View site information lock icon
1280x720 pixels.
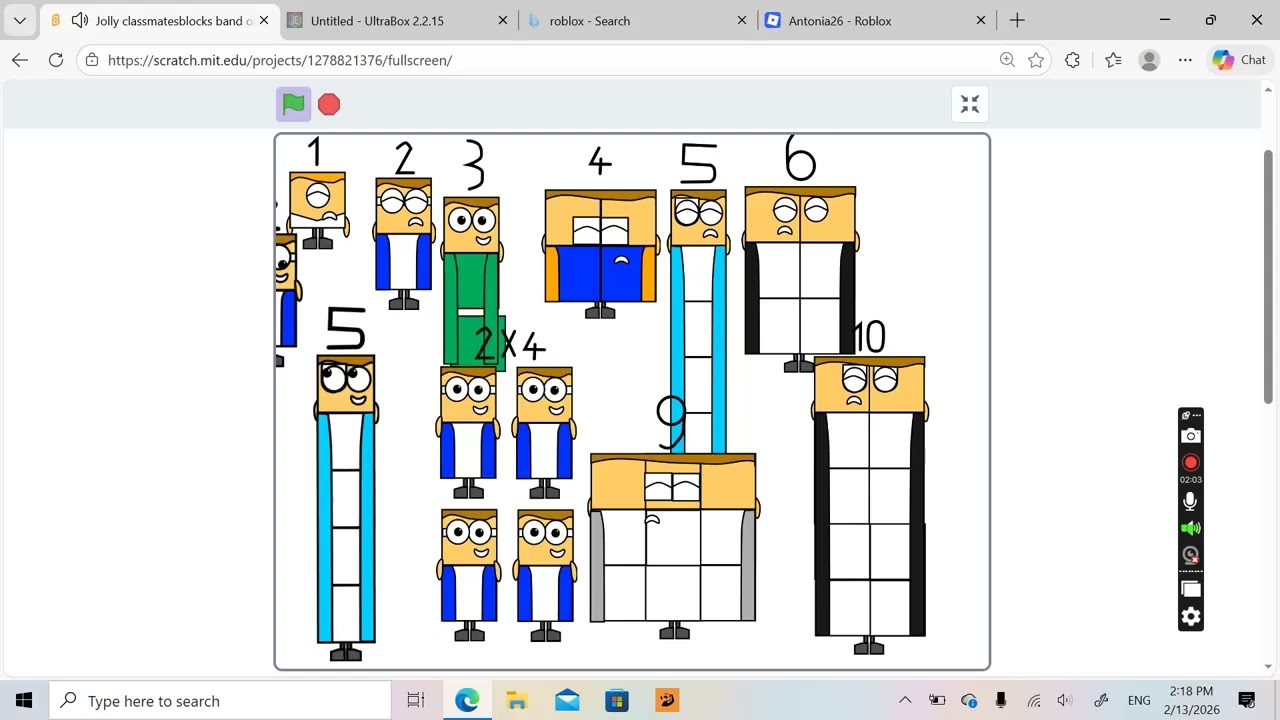[92, 60]
